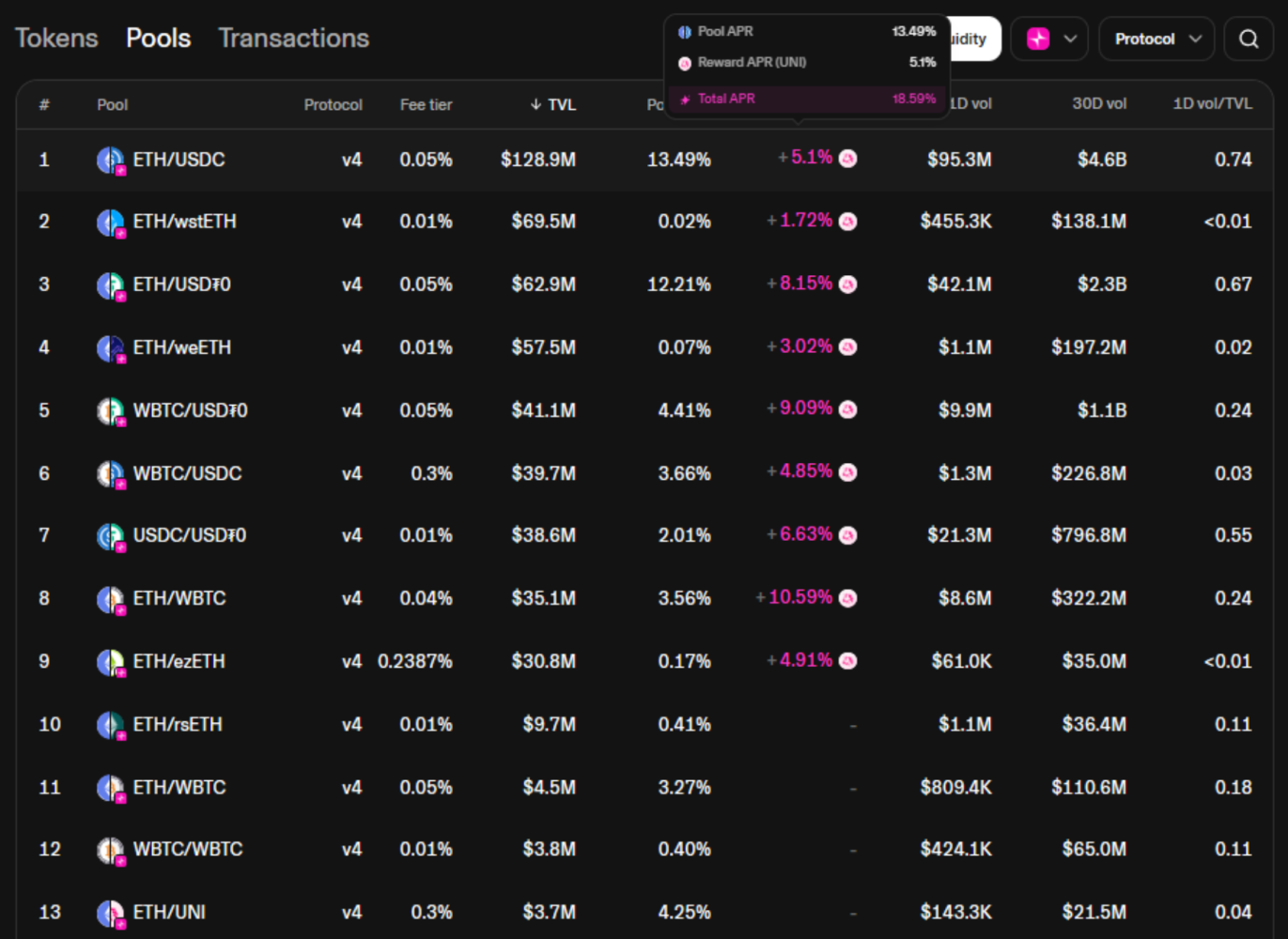Image resolution: width=1288 pixels, height=939 pixels.
Task: Click UNI reward icon next to 8.15%
Action: [847, 285]
